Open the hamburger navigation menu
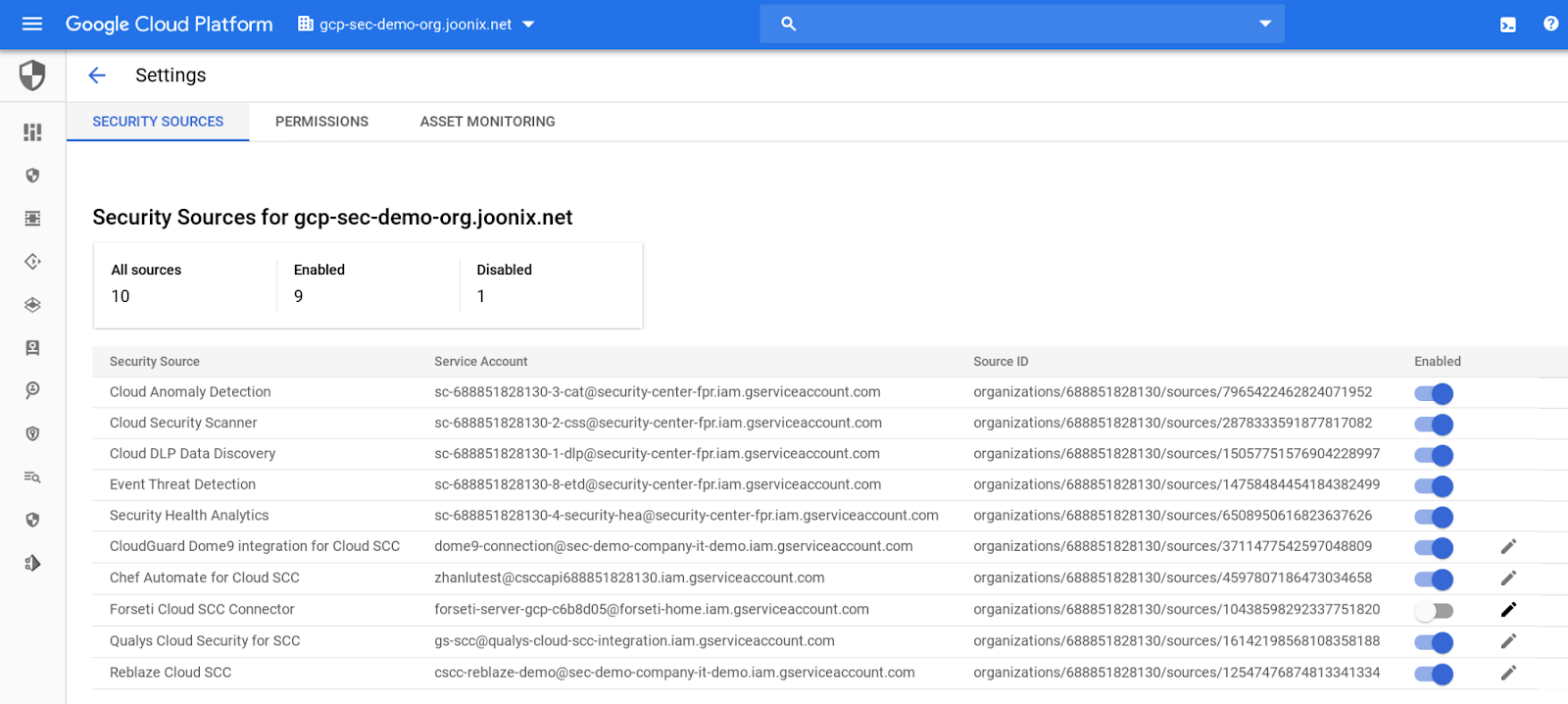This screenshot has height=704, width=1568. click(x=32, y=24)
